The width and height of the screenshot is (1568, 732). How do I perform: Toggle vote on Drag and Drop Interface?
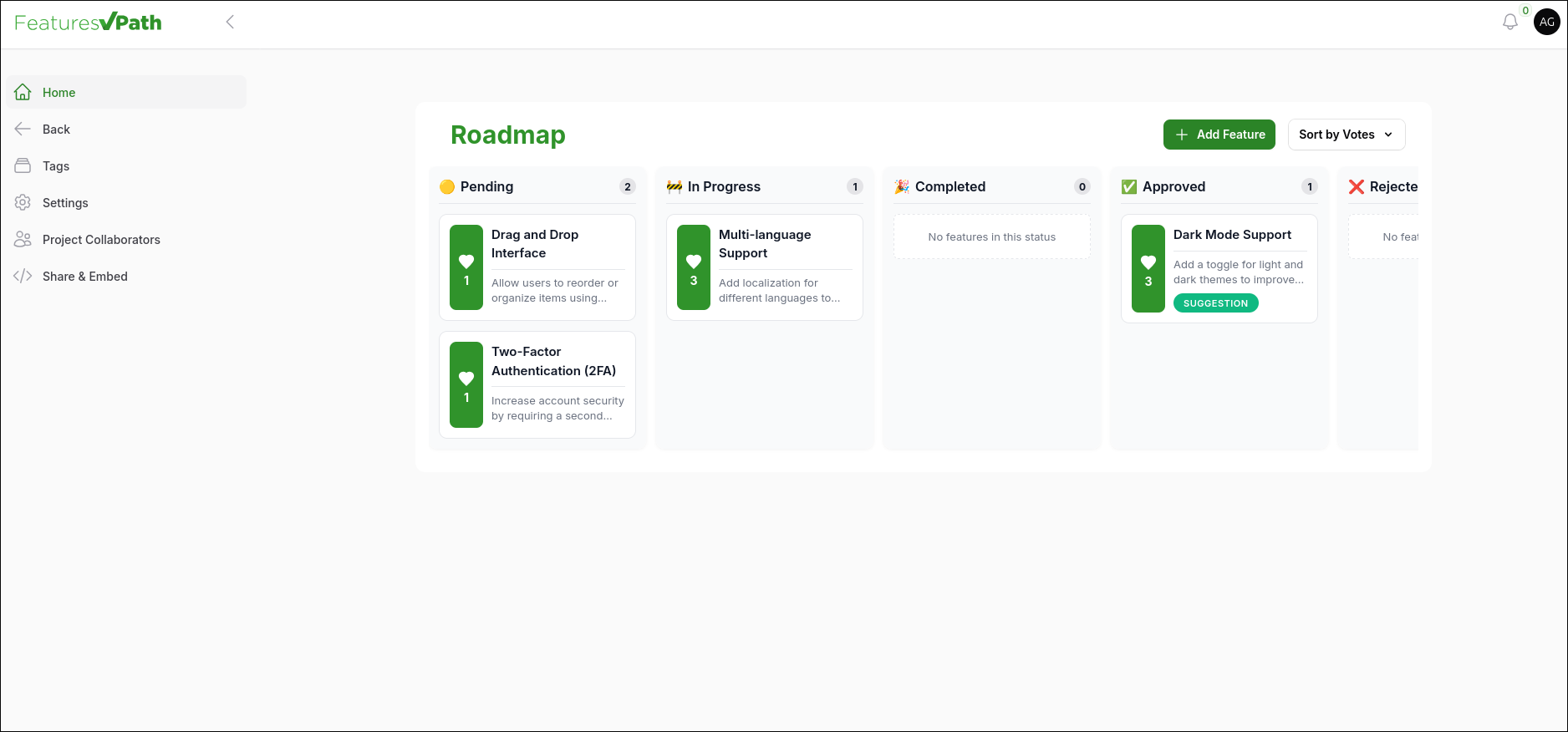pos(466,267)
